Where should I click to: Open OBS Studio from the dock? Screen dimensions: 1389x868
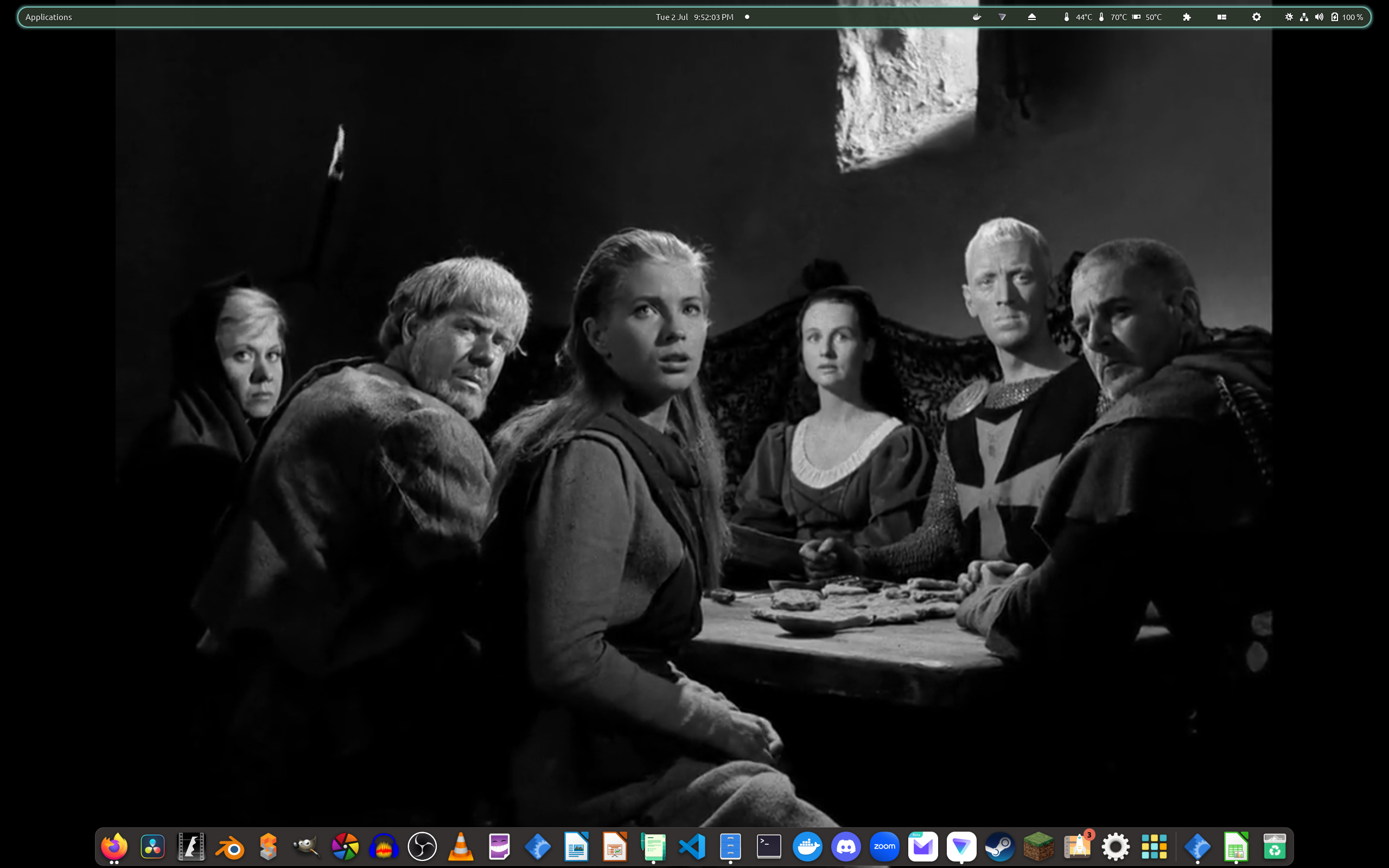422,846
